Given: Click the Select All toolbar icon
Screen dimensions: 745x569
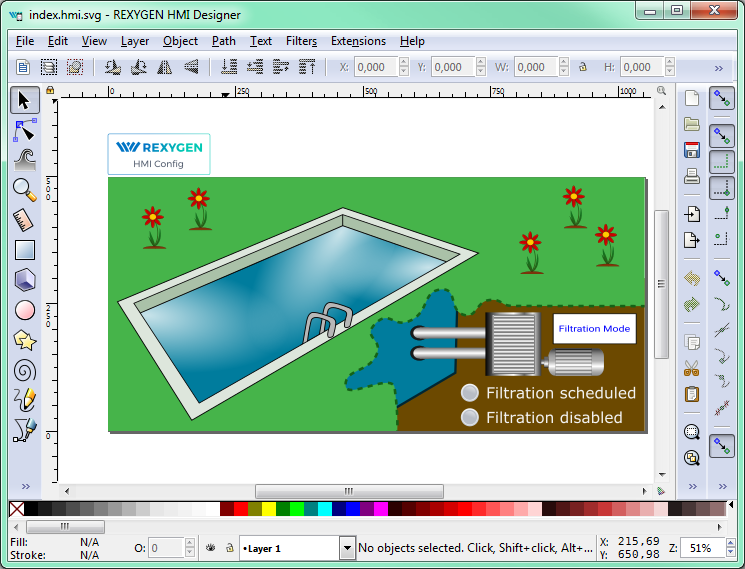Looking at the screenshot, I should click(23, 67).
